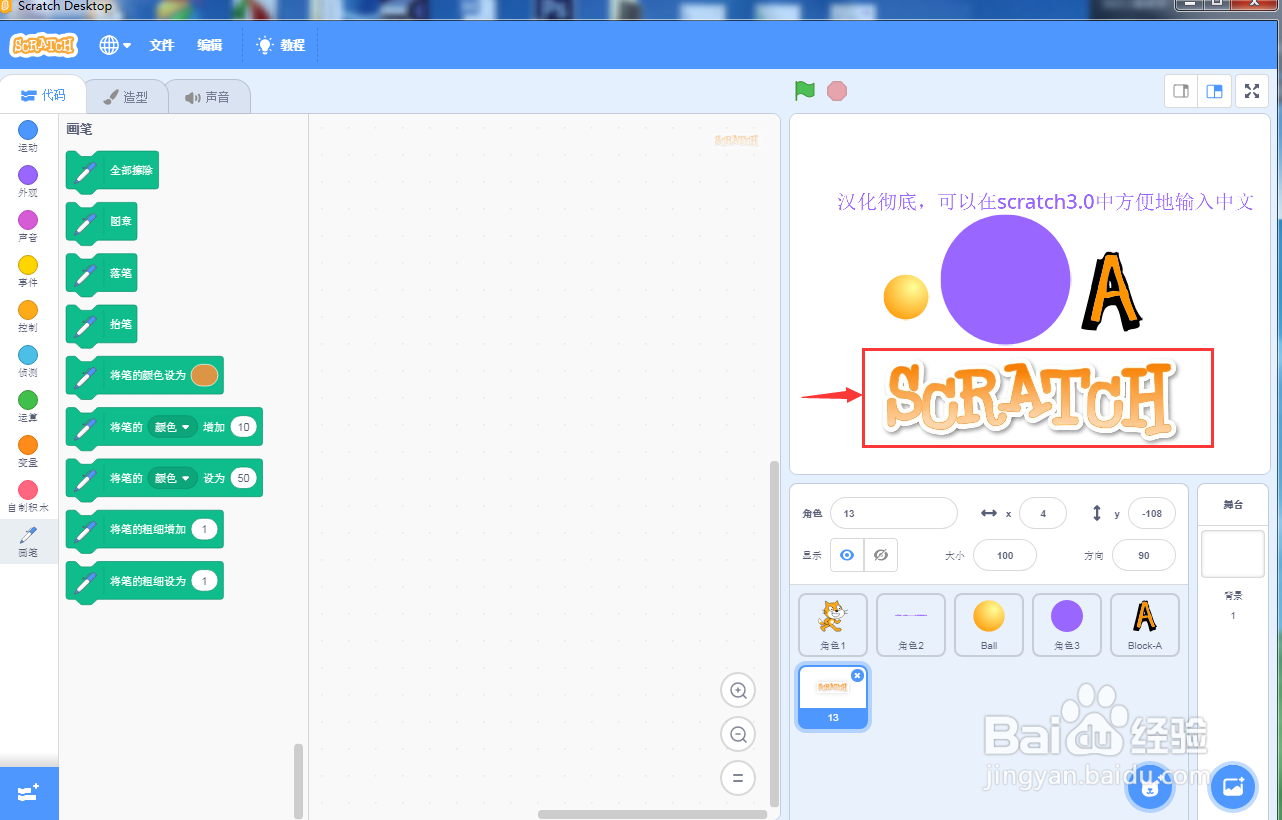The height and width of the screenshot is (820, 1282).
Task: Switch to the 造型 tab
Action: pos(127,95)
